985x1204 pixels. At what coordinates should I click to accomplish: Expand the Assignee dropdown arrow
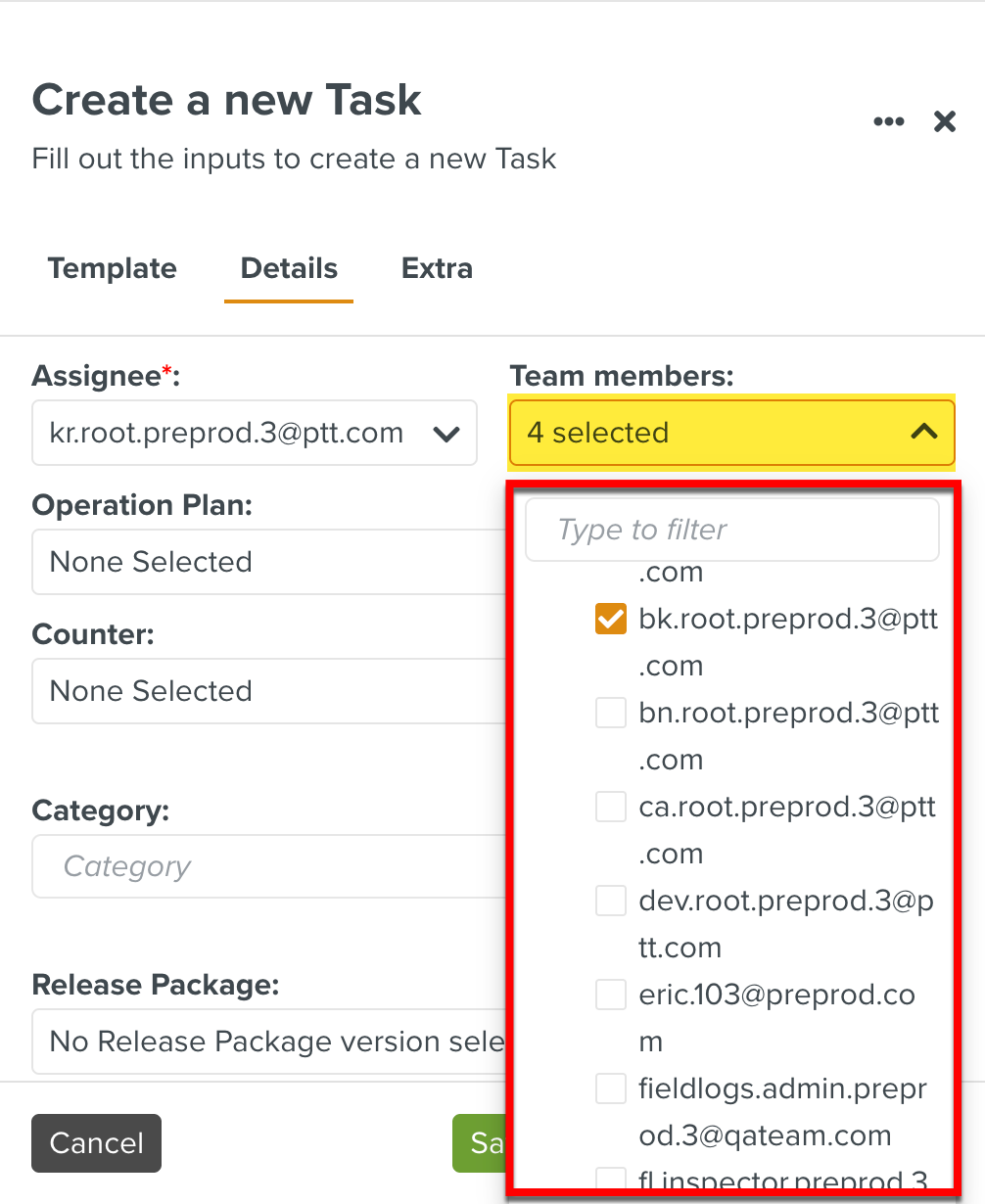click(x=446, y=434)
